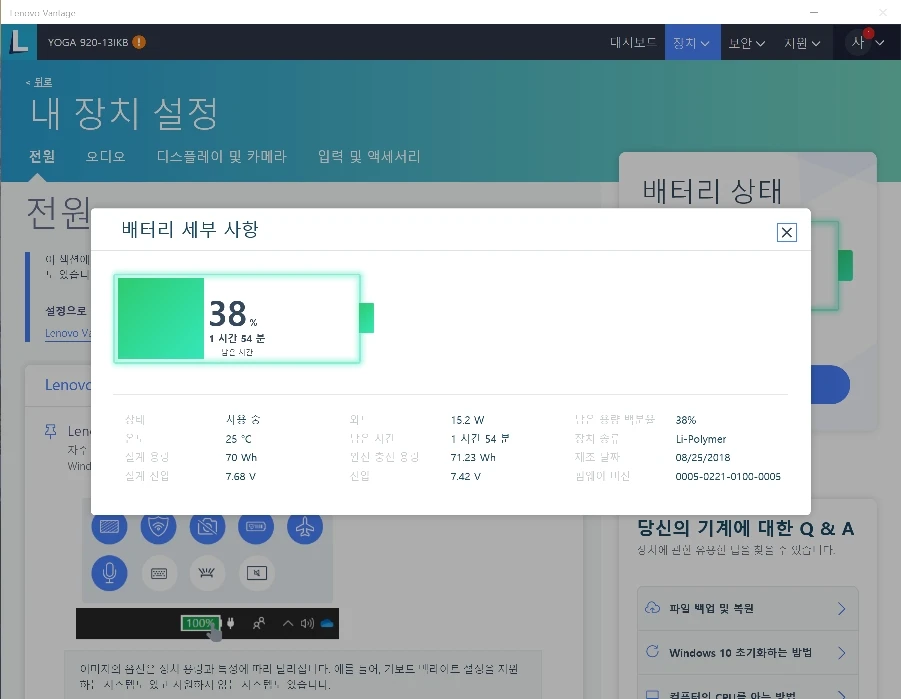Viewport: 901px width, 699px height.
Task: Toggle the airplane mode quick setting icon
Action: click(305, 527)
